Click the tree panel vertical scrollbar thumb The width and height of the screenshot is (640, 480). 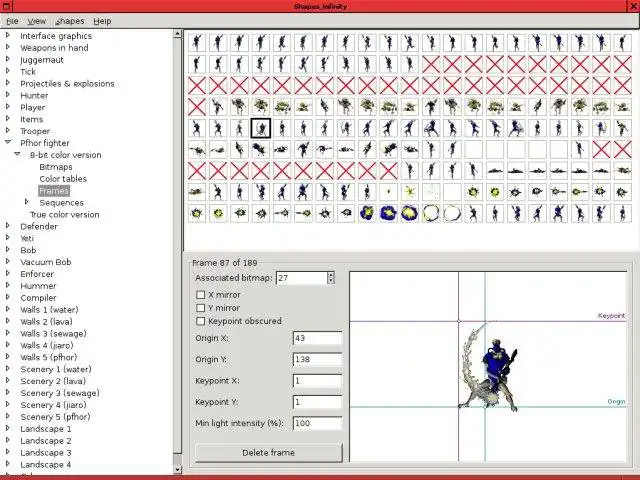click(x=178, y=246)
